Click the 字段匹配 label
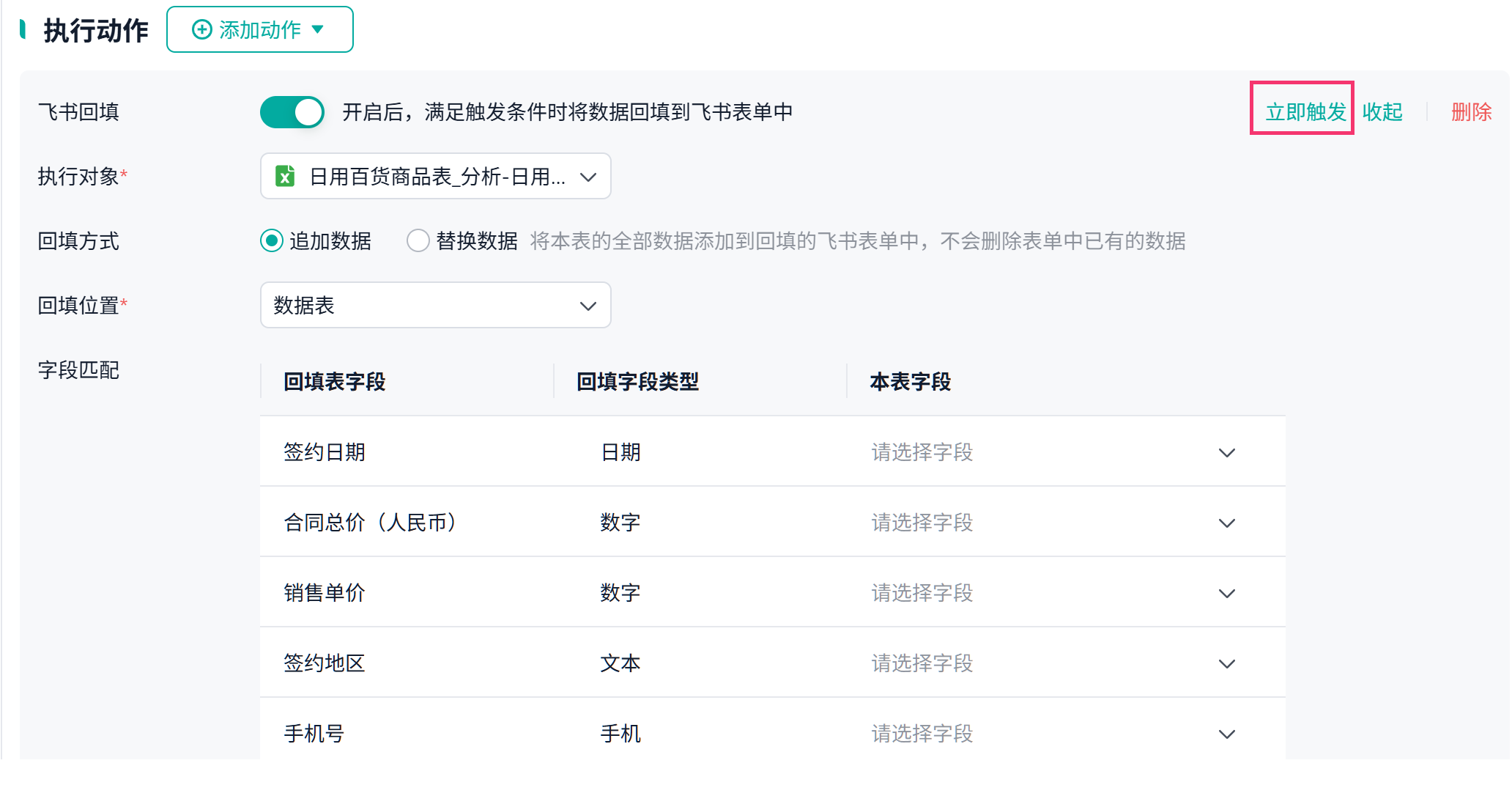The width and height of the screenshot is (1512, 785). [78, 370]
